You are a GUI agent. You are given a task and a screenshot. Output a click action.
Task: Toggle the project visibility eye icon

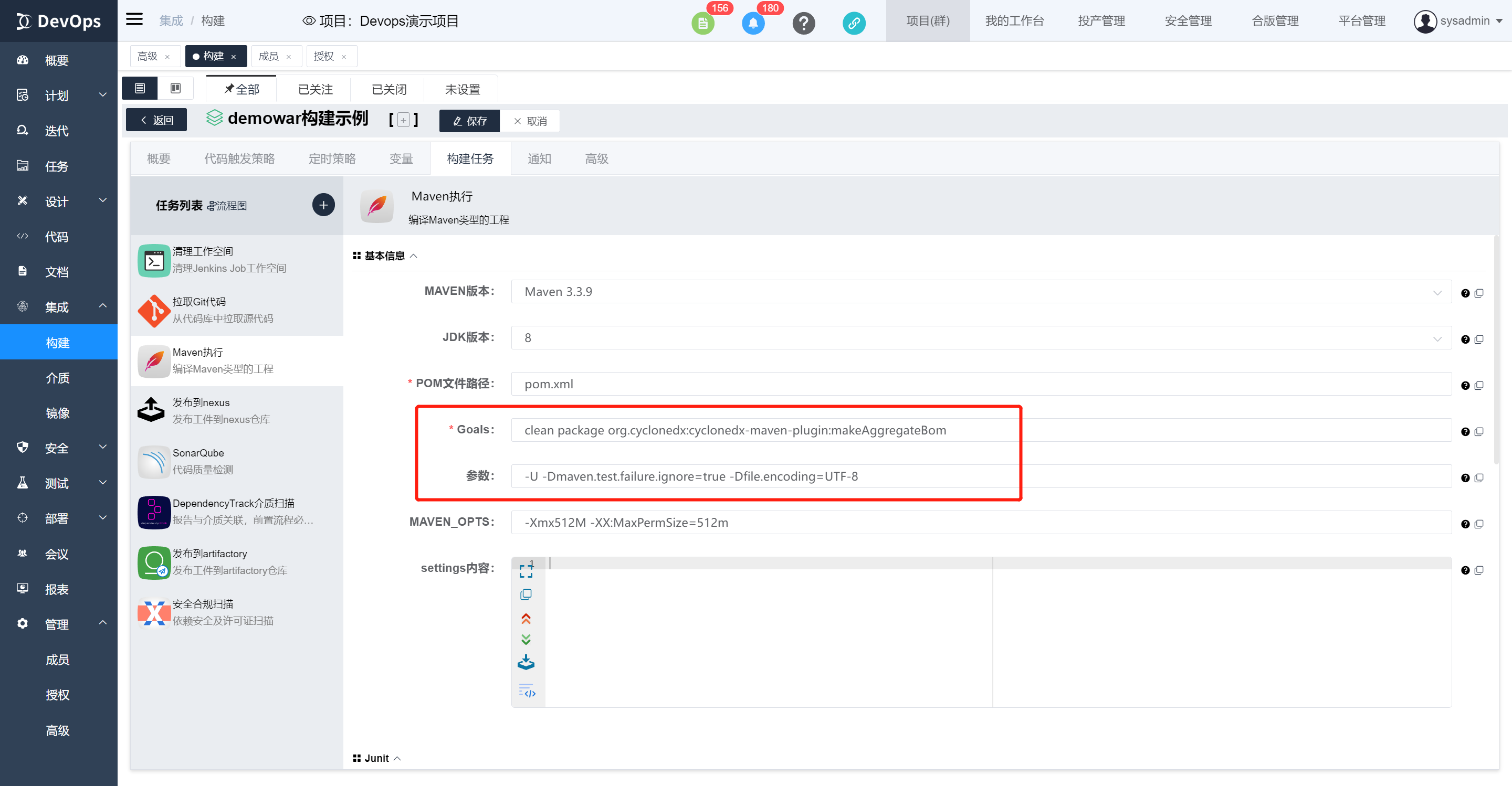click(309, 21)
